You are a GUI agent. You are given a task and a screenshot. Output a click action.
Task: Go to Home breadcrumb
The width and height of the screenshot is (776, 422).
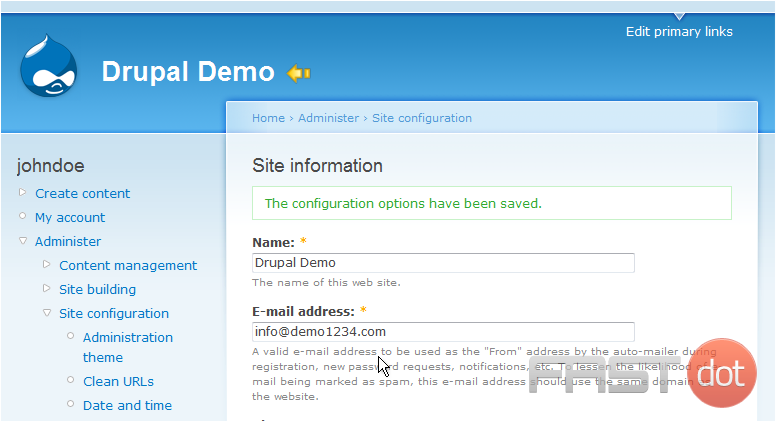[268, 118]
